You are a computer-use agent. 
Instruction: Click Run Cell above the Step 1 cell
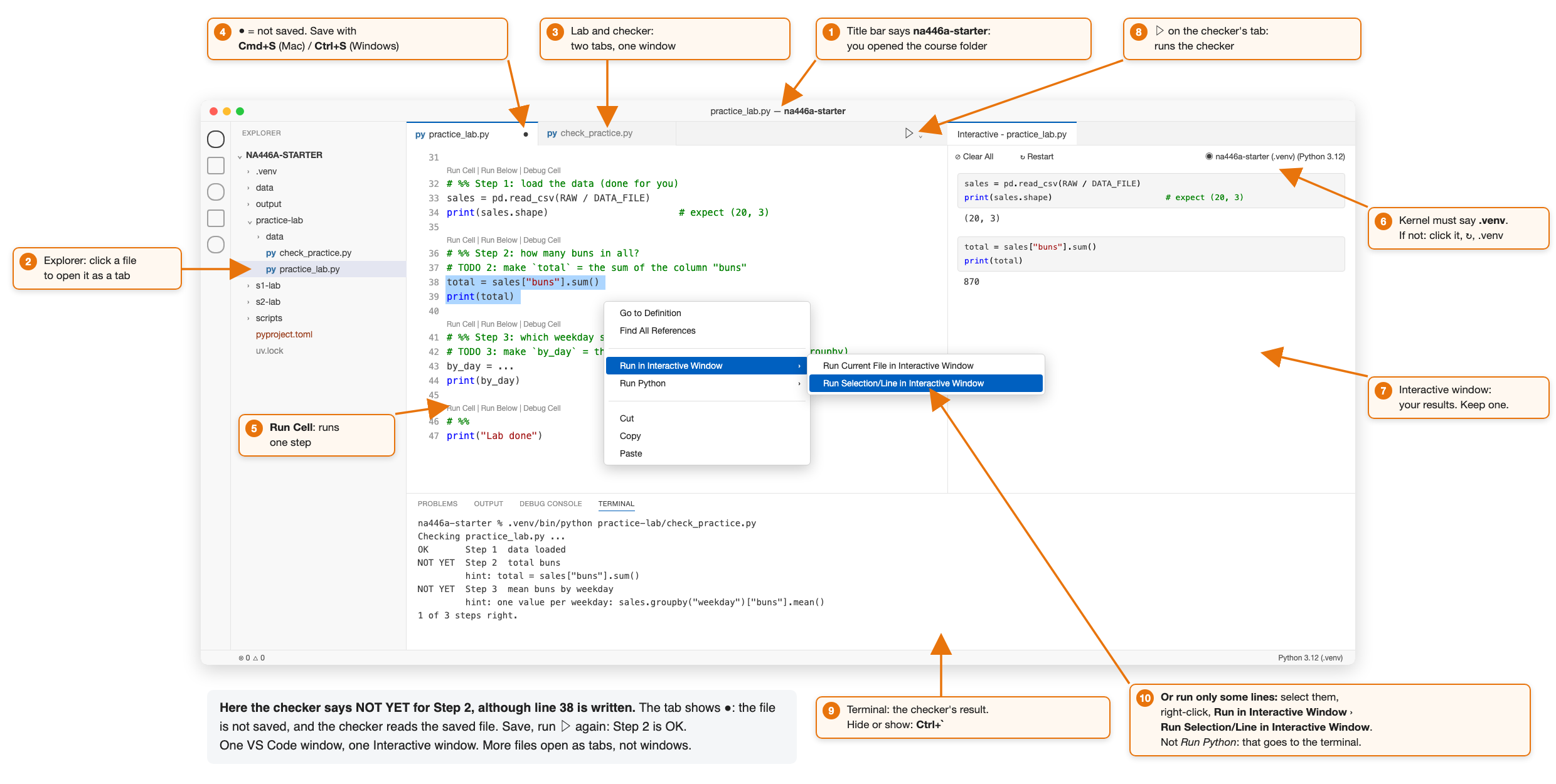tap(461, 171)
